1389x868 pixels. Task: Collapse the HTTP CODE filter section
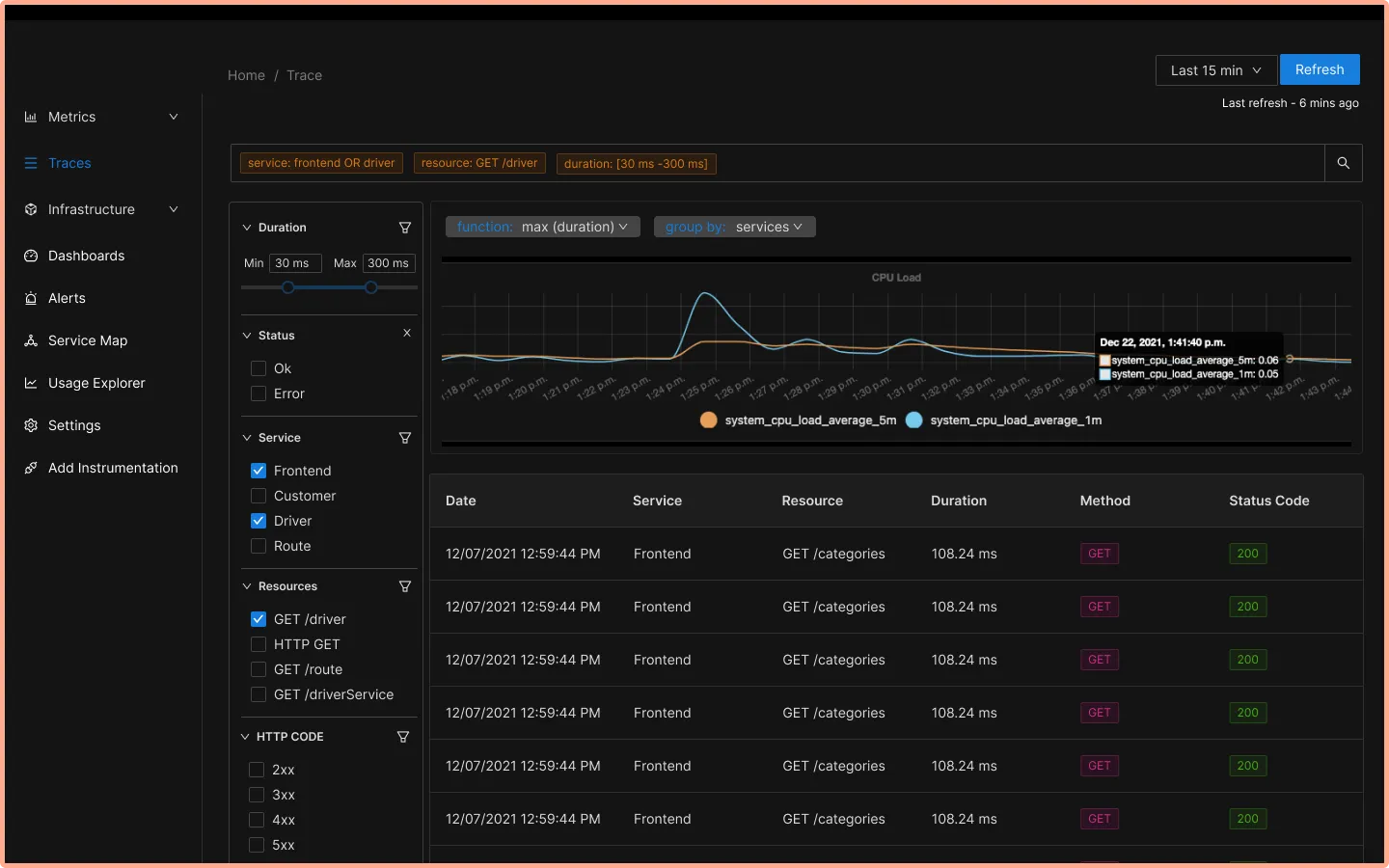coord(245,737)
